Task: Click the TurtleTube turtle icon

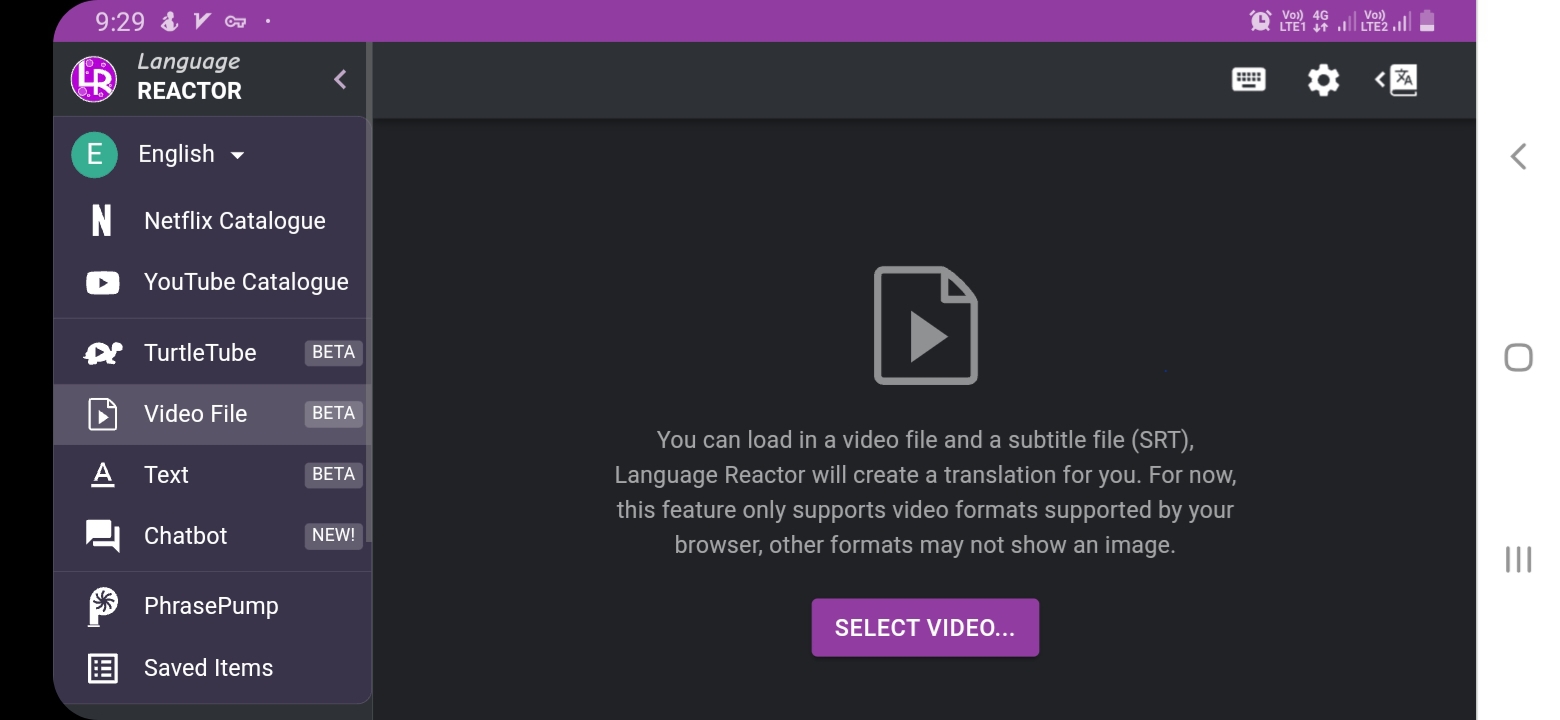Action: tap(102, 353)
